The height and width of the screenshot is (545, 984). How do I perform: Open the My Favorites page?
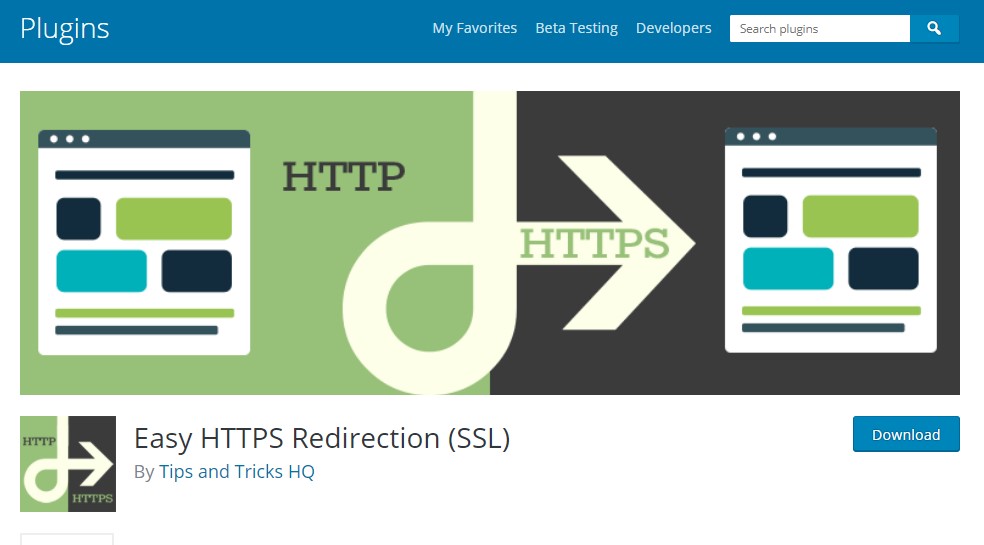coord(474,28)
